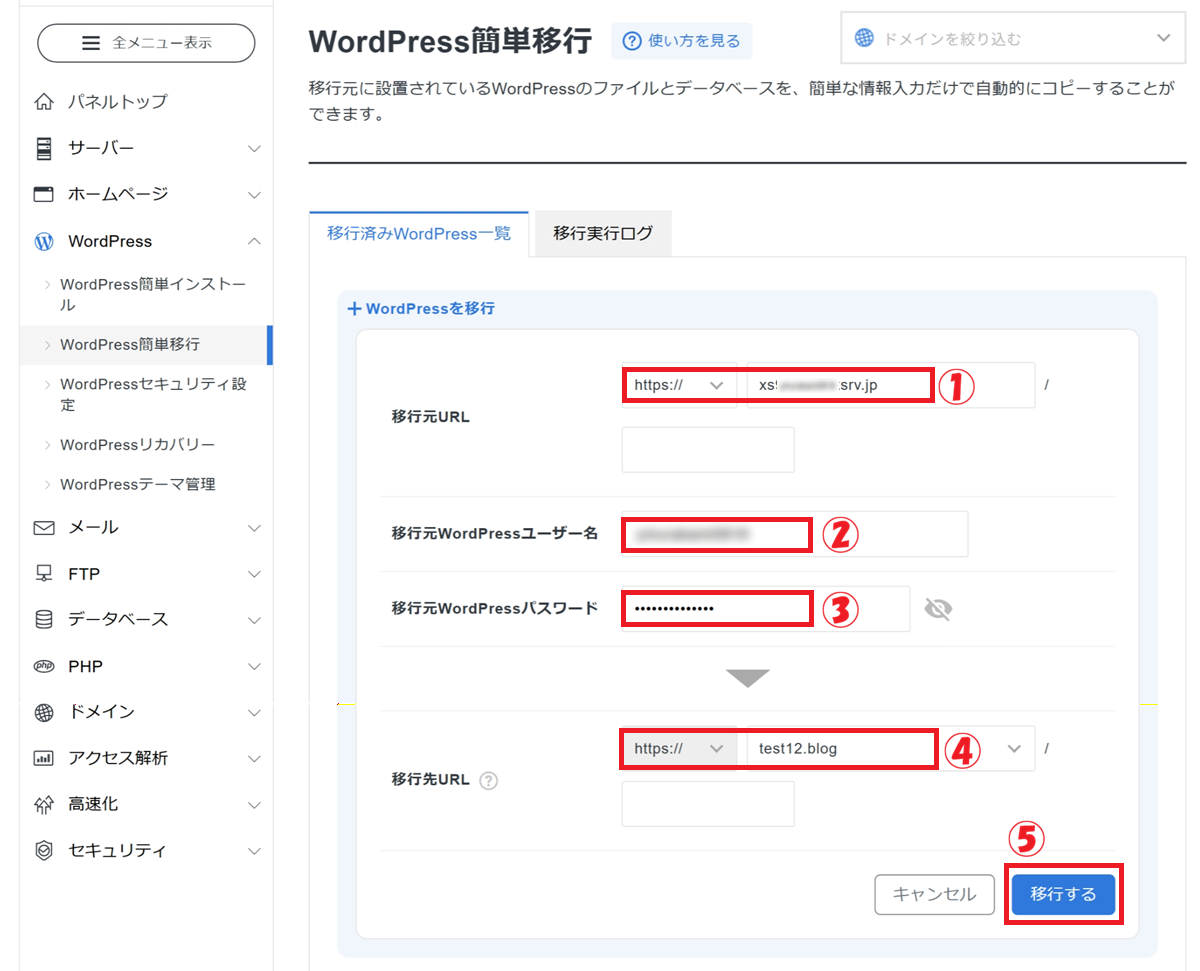Click the PHP icon in sidebar
1200x971 pixels.
44,666
